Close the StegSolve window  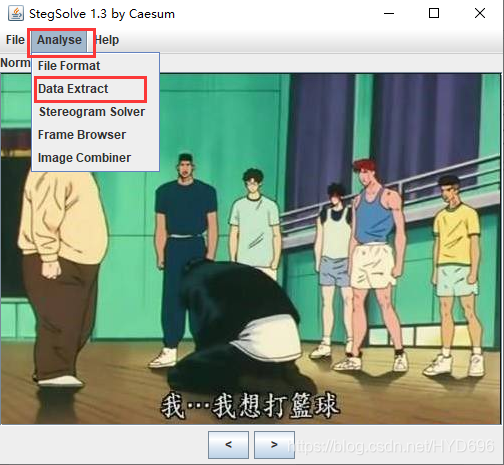pos(480,13)
